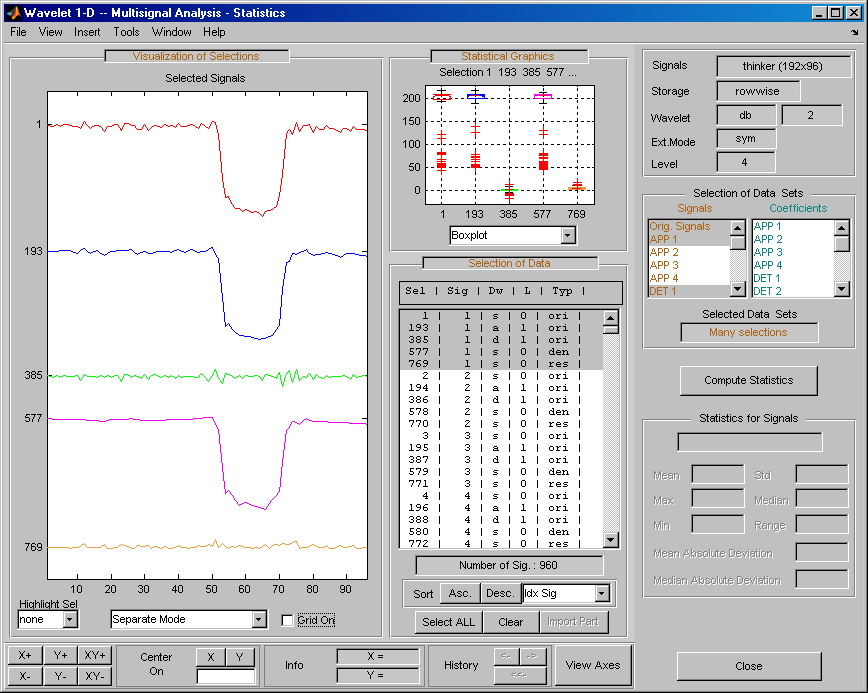The image size is (868, 693).
Task: Click the Select ALL button
Action: (x=449, y=622)
